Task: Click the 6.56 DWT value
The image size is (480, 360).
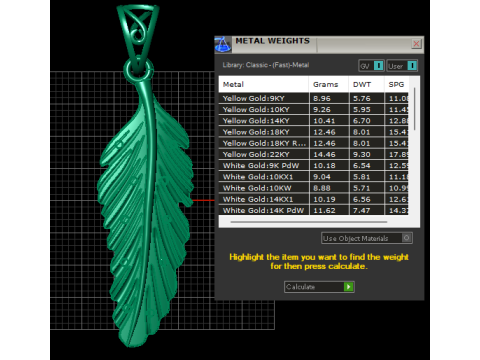Action: (x=362, y=199)
